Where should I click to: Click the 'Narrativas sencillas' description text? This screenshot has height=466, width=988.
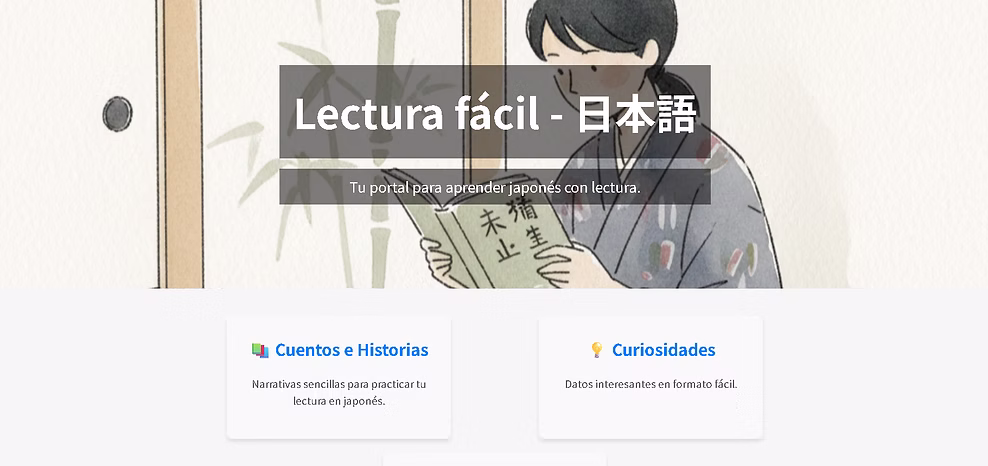pyautogui.click(x=339, y=392)
